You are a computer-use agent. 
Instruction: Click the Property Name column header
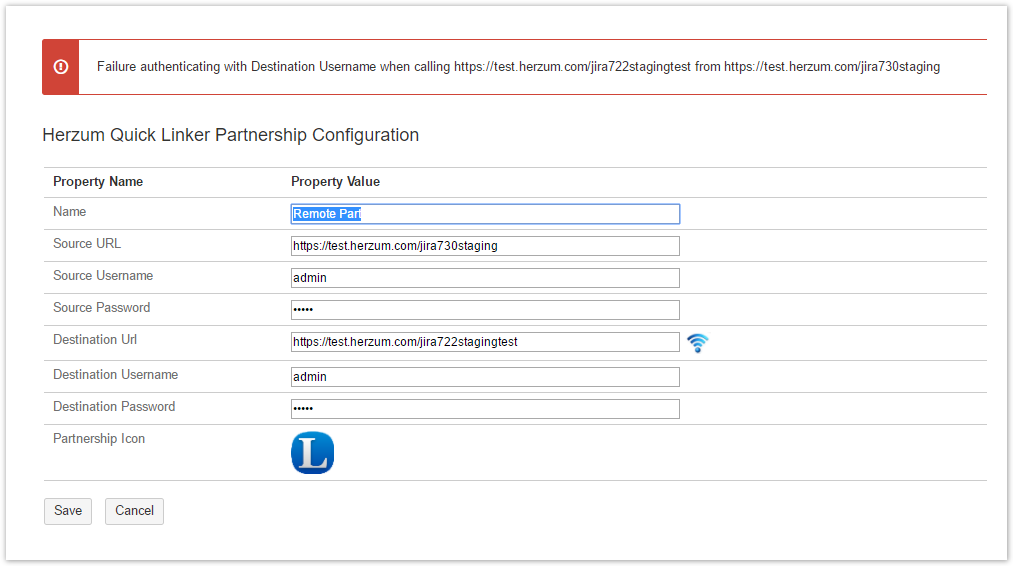pos(98,182)
